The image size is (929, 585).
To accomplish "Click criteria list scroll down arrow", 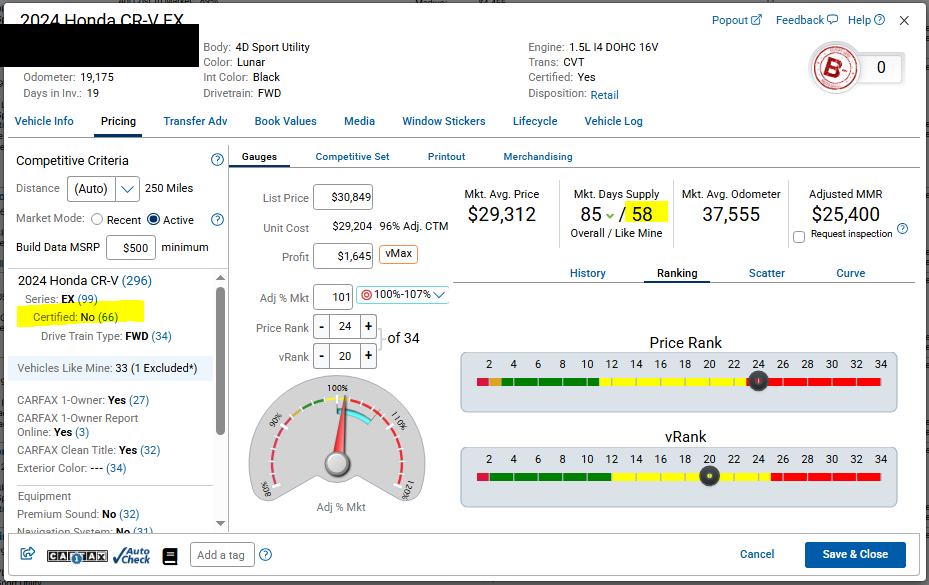I will (x=220, y=523).
